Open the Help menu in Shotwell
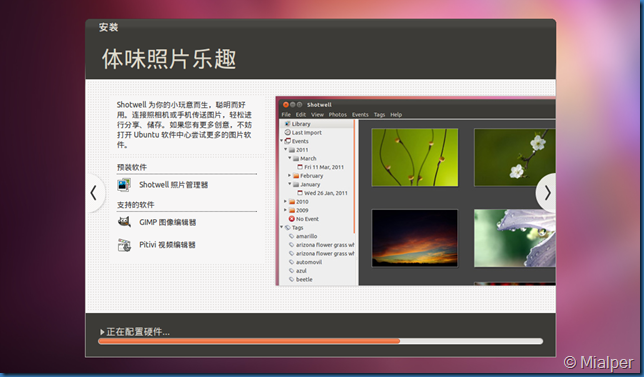This screenshot has width=644, height=377. [396, 115]
